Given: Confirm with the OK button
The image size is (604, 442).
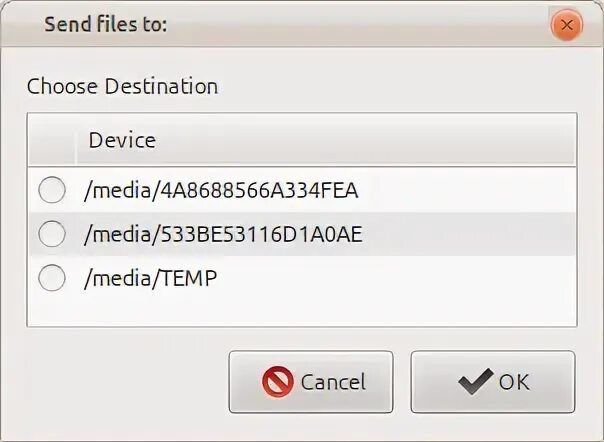Looking at the screenshot, I should (x=492, y=381).
